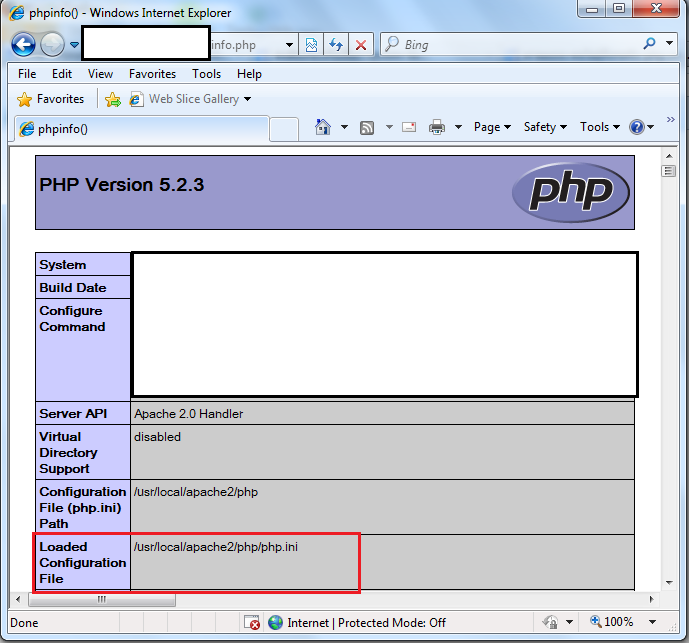Click the PHP logo image
The image size is (689, 643).
click(570, 192)
